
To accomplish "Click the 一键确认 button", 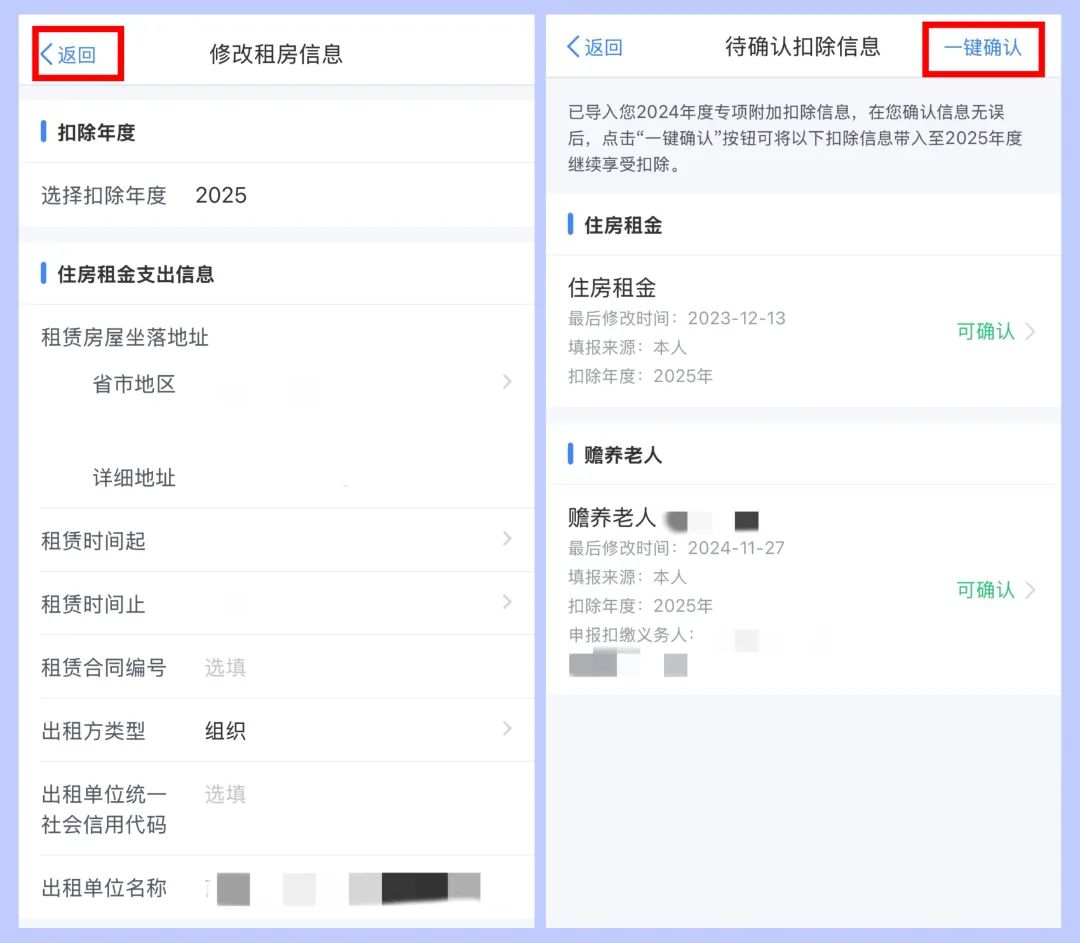I will [983, 47].
